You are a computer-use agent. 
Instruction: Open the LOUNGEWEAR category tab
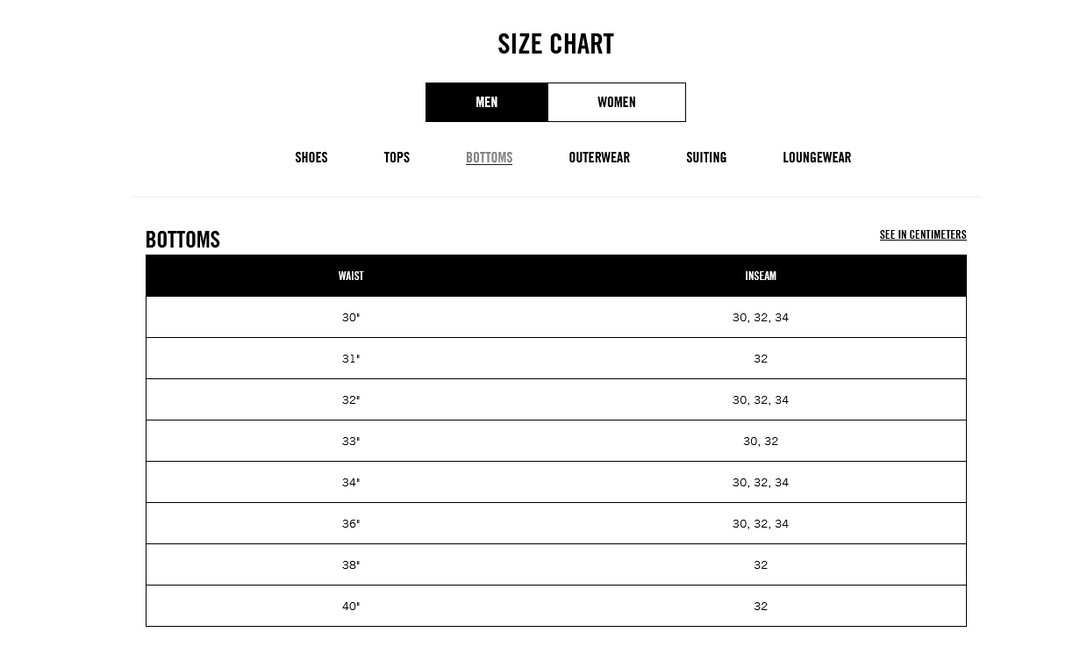click(817, 158)
